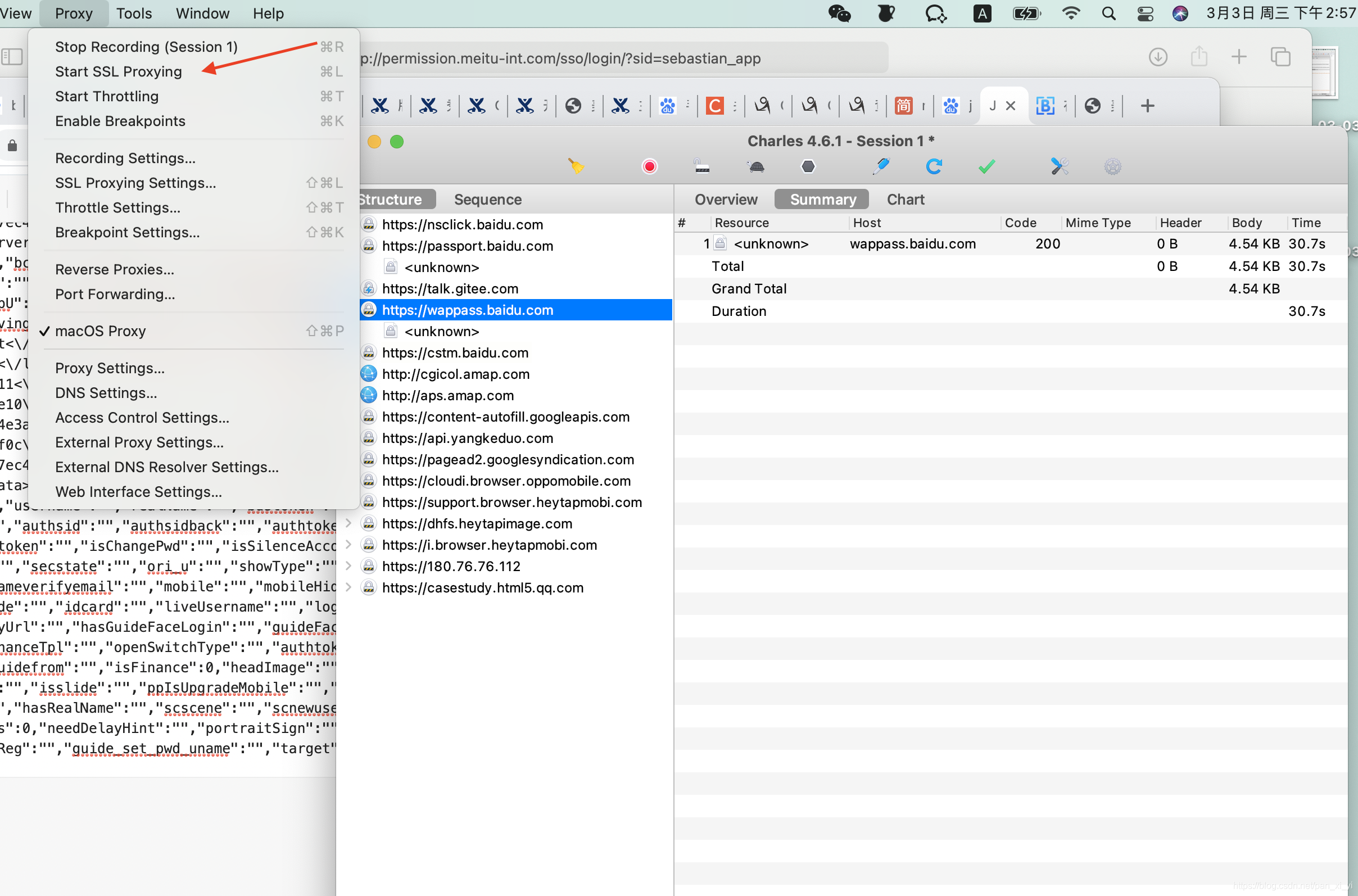1358x896 pixels.
Task: Expand https://dhfs.heytapimage.com tree node
Action: [x=348, y=523]
